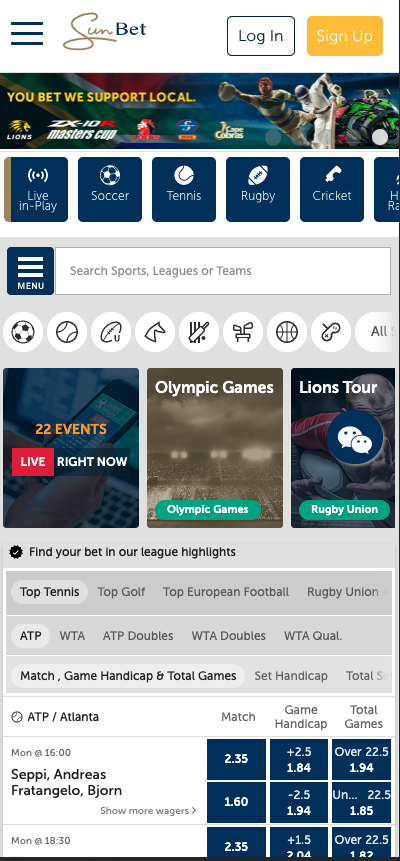400x861 pixels.
Task: Select the Set Handicap market tab
Action: click(x=291, y=676)
